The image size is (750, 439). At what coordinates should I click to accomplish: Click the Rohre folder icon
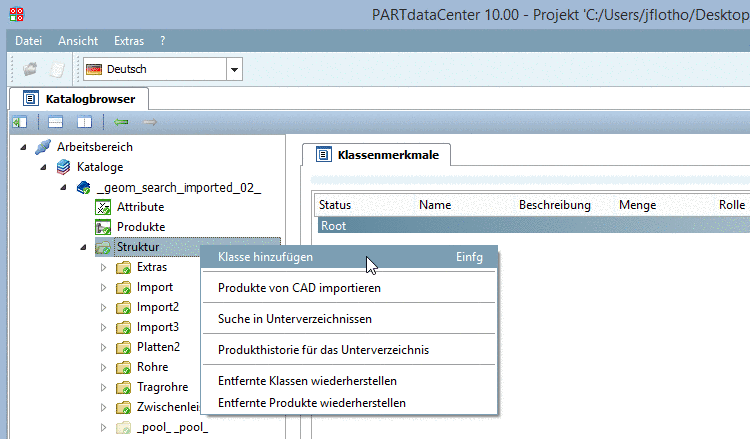coord(123,367)
